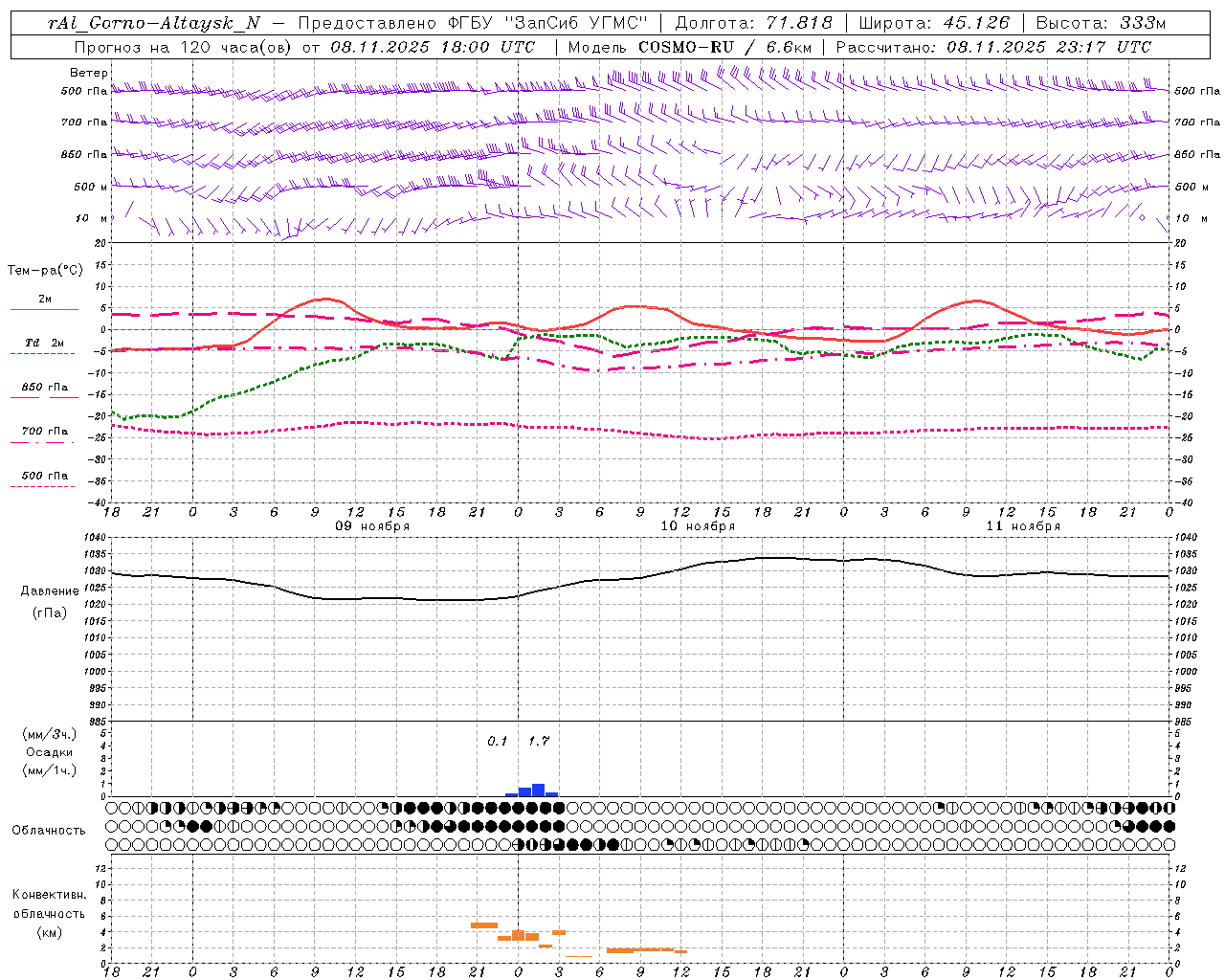Click the tallest blue precipitation bar
The image size is (1225, 980).
[x=538, y=790]
